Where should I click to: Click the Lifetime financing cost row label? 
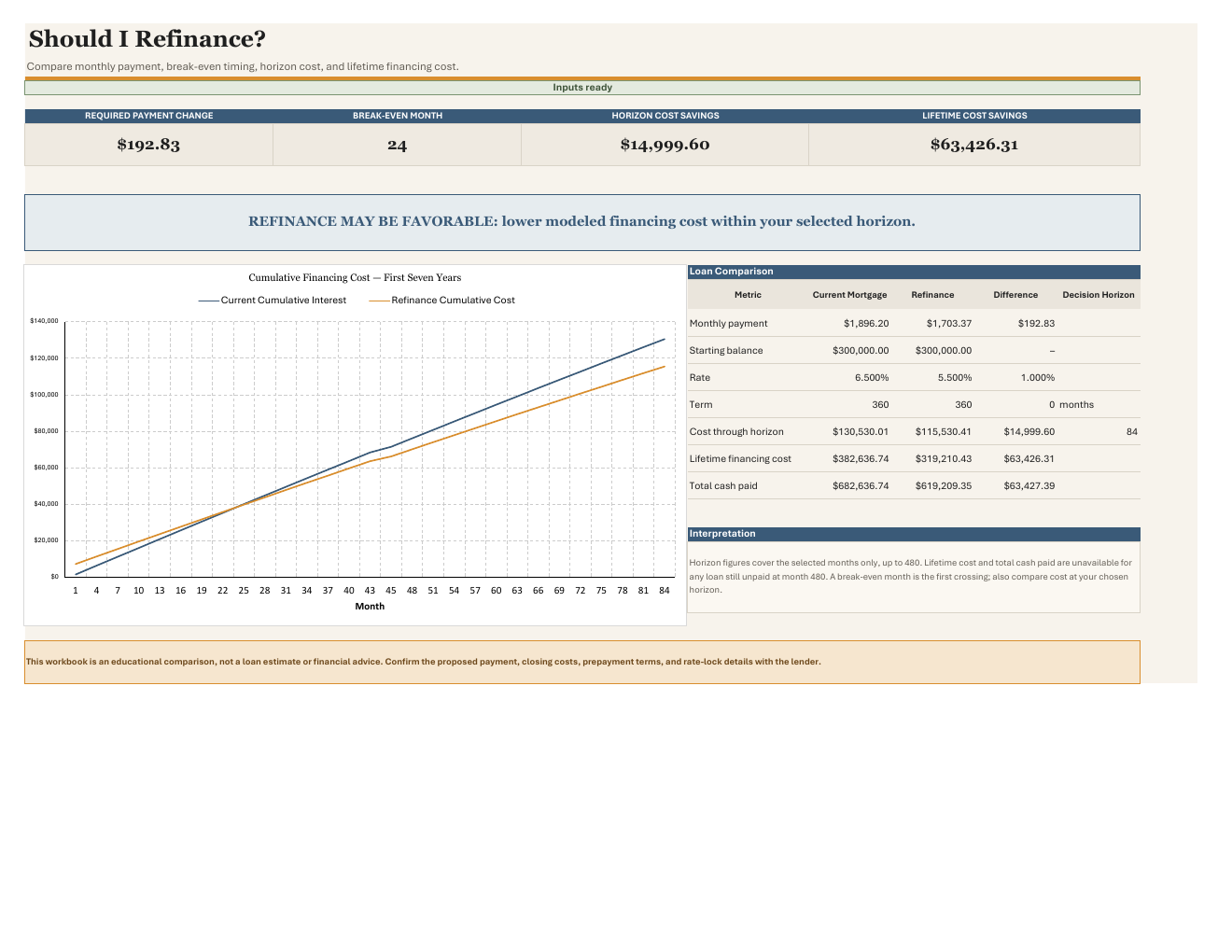pos(740,459)
